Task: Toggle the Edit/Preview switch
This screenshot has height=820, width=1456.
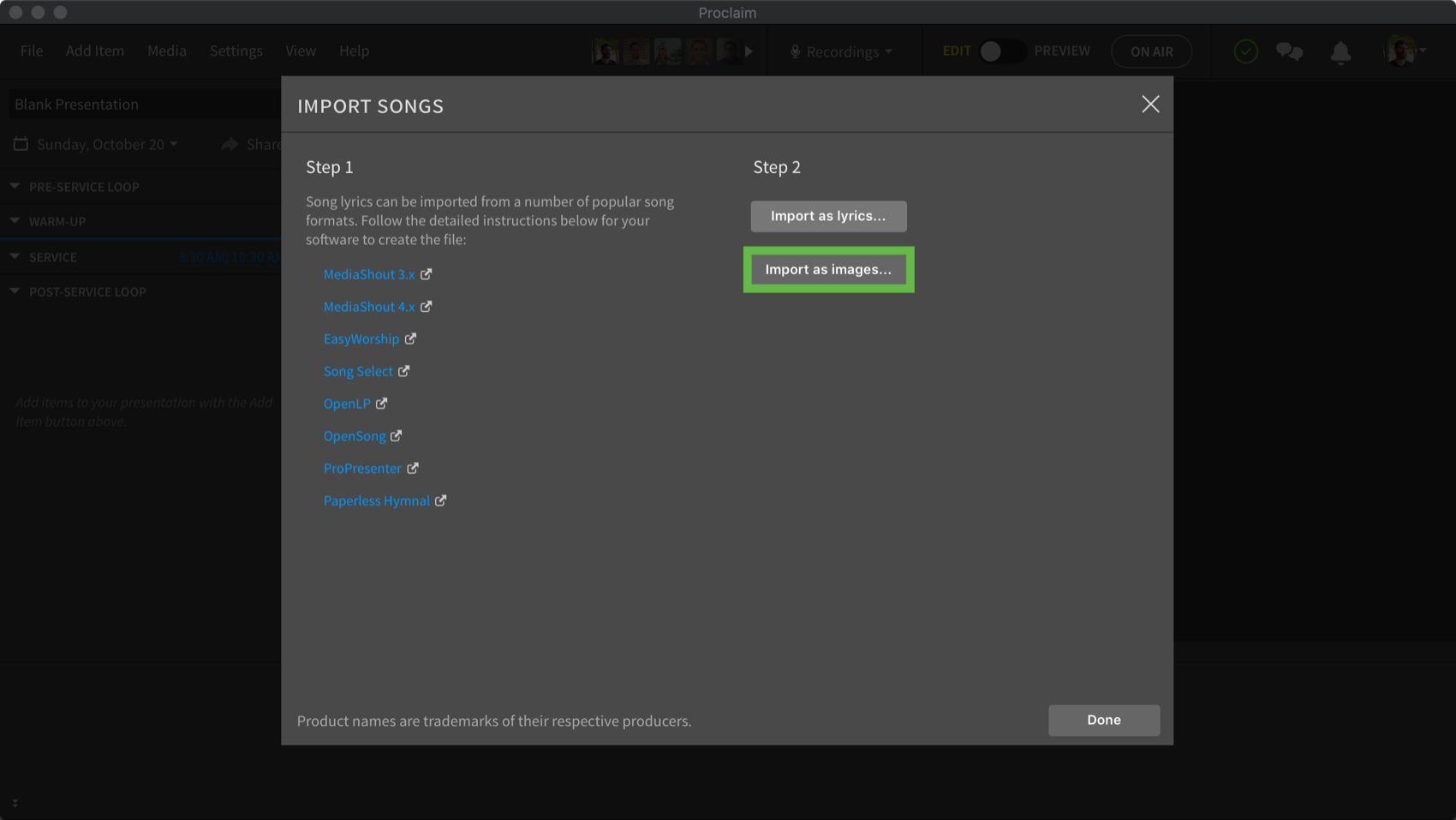Action: (1001, 51)
